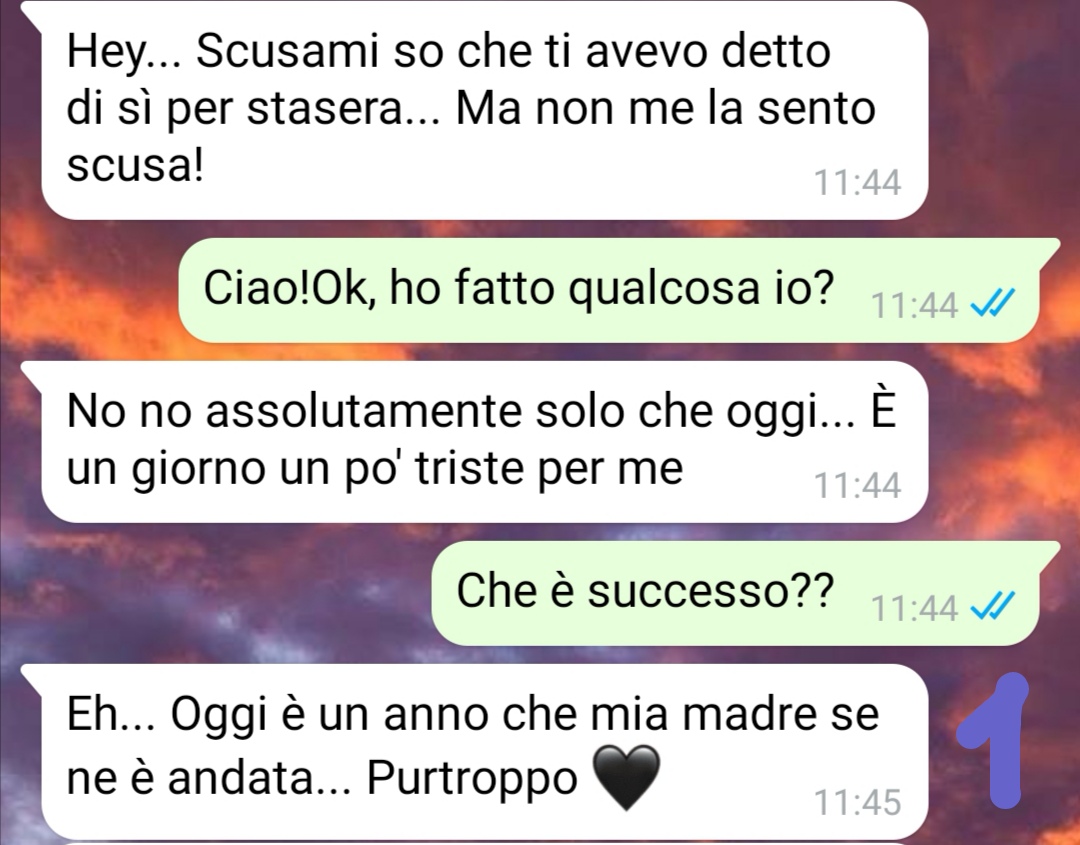The height and width of the screenshot is (845, 1080).
Task: Tap read receipt ticks on 'Ciao!Ok' message
Action: click(x=992, y=302)
